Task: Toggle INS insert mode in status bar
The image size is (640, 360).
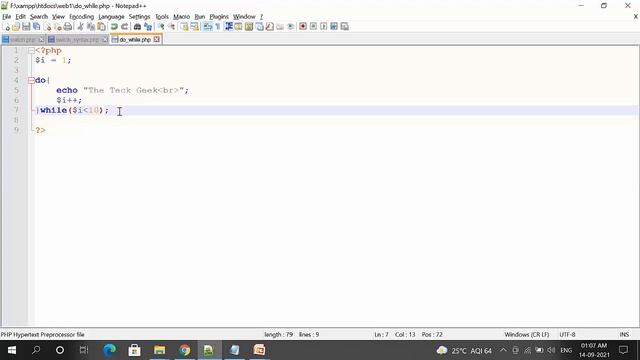Action: click(x=624, y=334)
